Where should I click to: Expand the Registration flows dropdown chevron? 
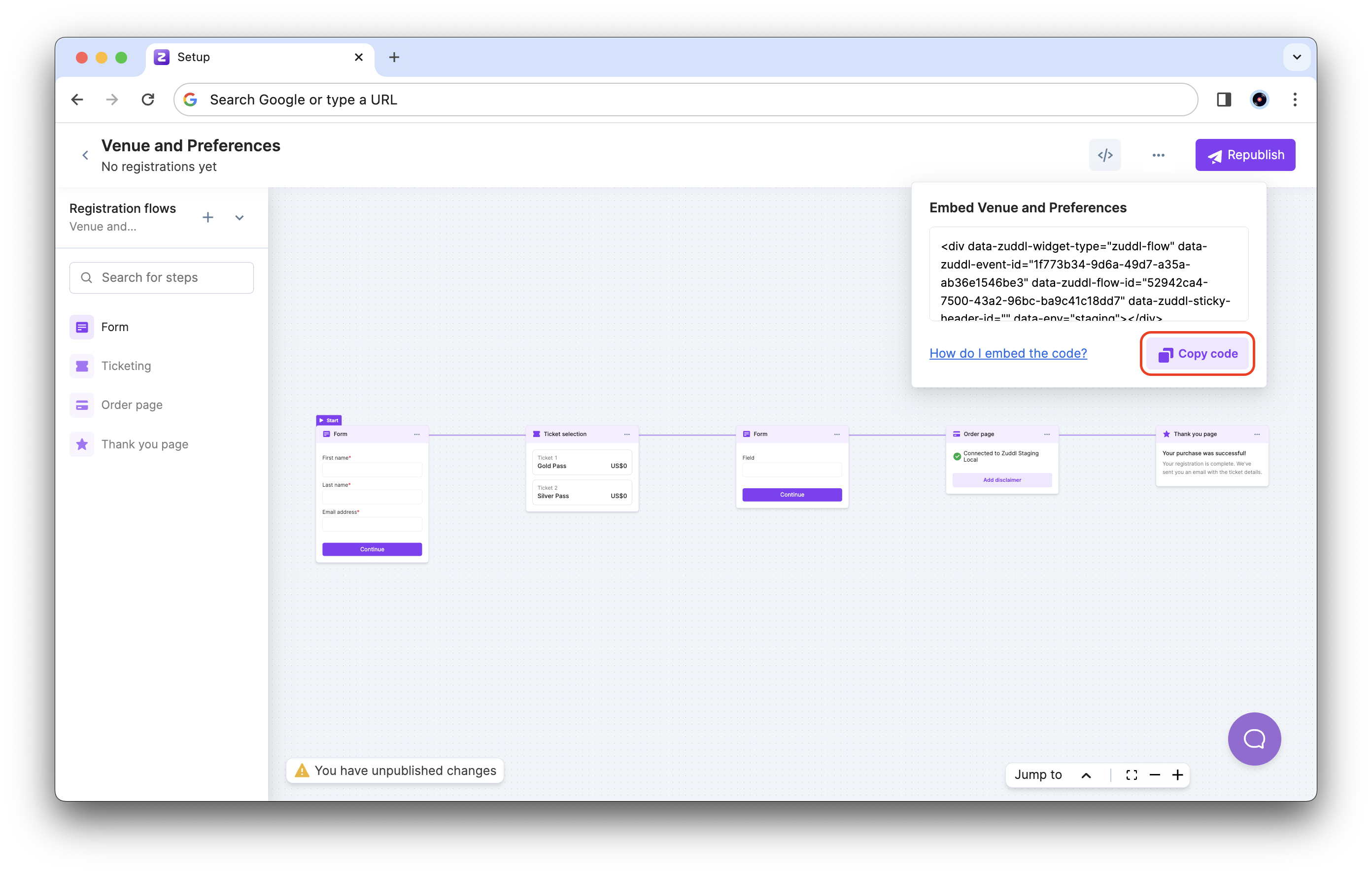[240, 218]
